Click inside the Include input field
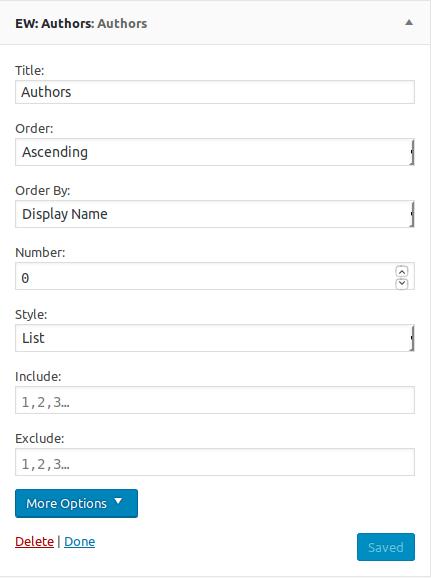Viewport: 431px width, 578px height. pyautogui.click(x=215, y=400)
